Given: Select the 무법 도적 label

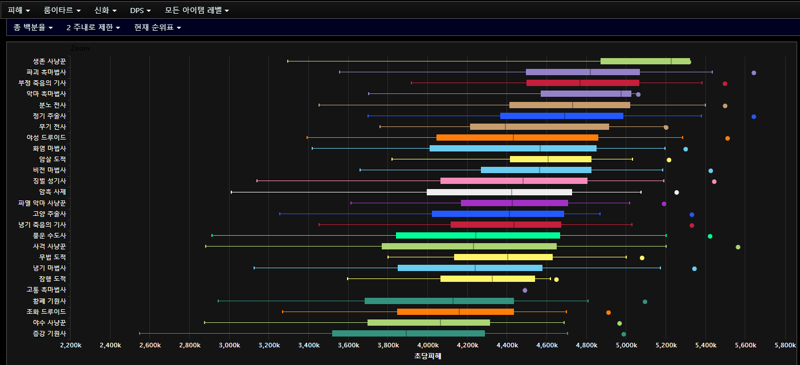Looking at the screenshot, I should pyautogui.click(x=53, y=257).
